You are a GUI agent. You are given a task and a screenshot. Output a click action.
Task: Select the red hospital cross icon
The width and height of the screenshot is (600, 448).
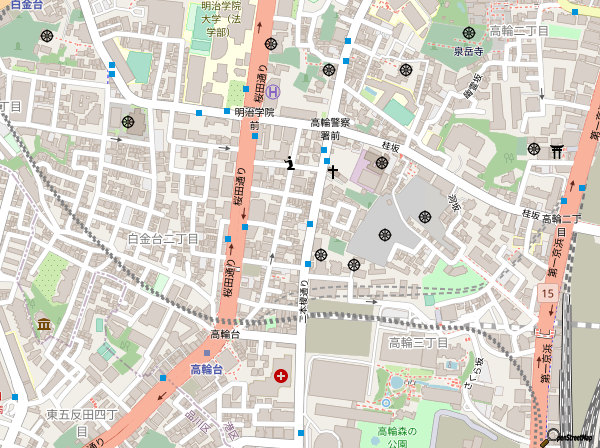point(281,376)
